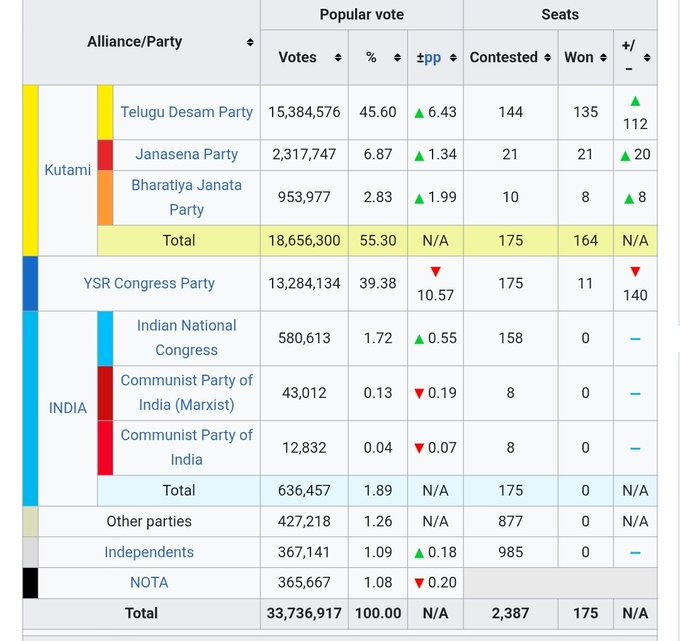
Task: Sort by Contested column arrows
Action: (548, 57)
